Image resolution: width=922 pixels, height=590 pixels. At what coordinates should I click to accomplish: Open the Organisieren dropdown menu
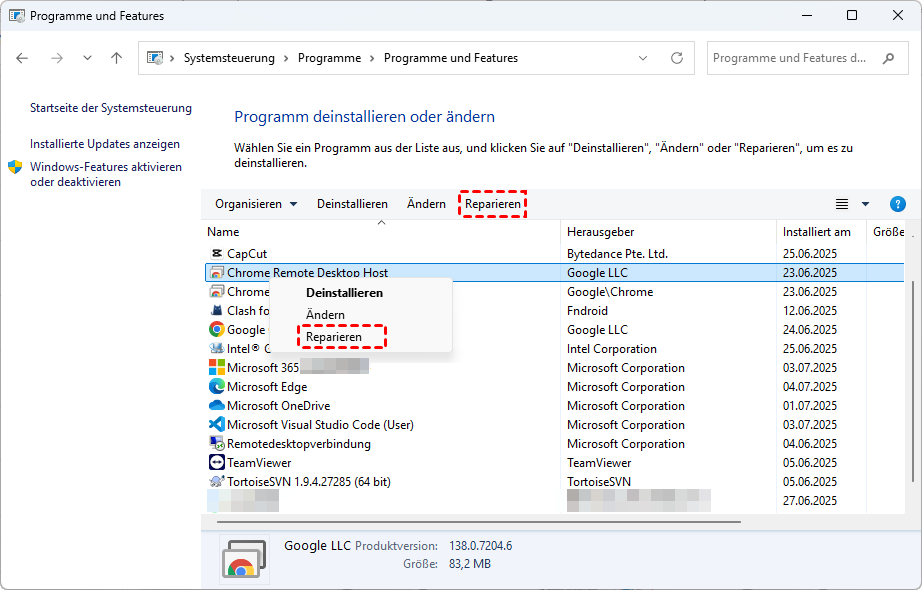(256, 204)
